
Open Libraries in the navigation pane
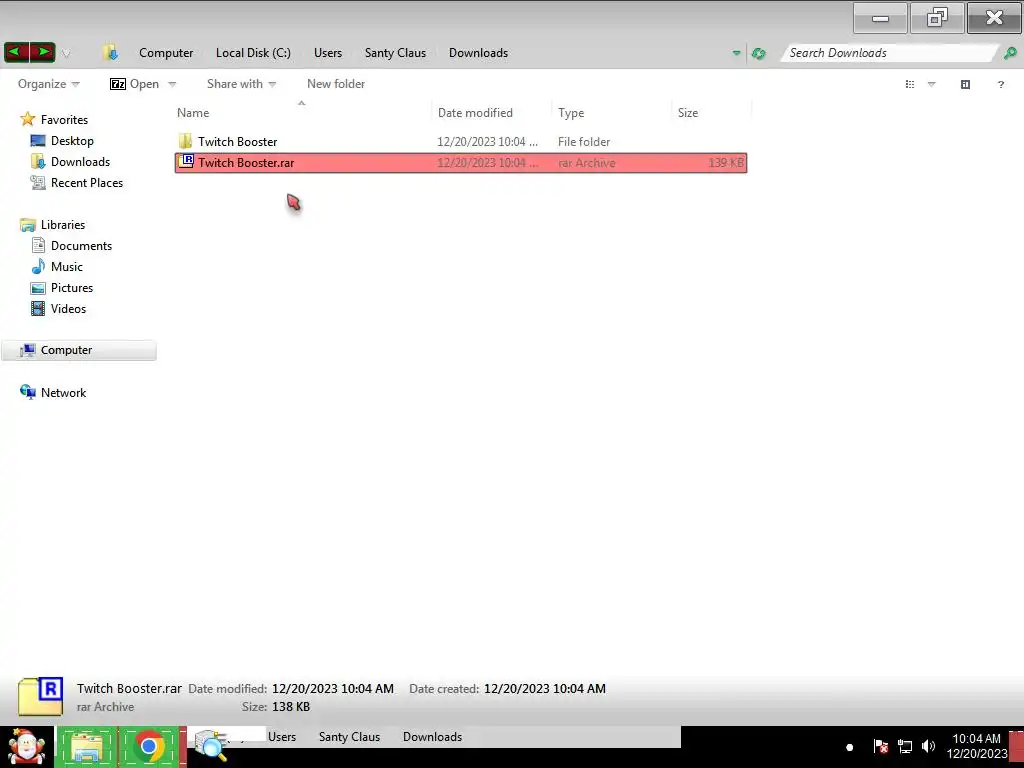click(x=63, y=225)
